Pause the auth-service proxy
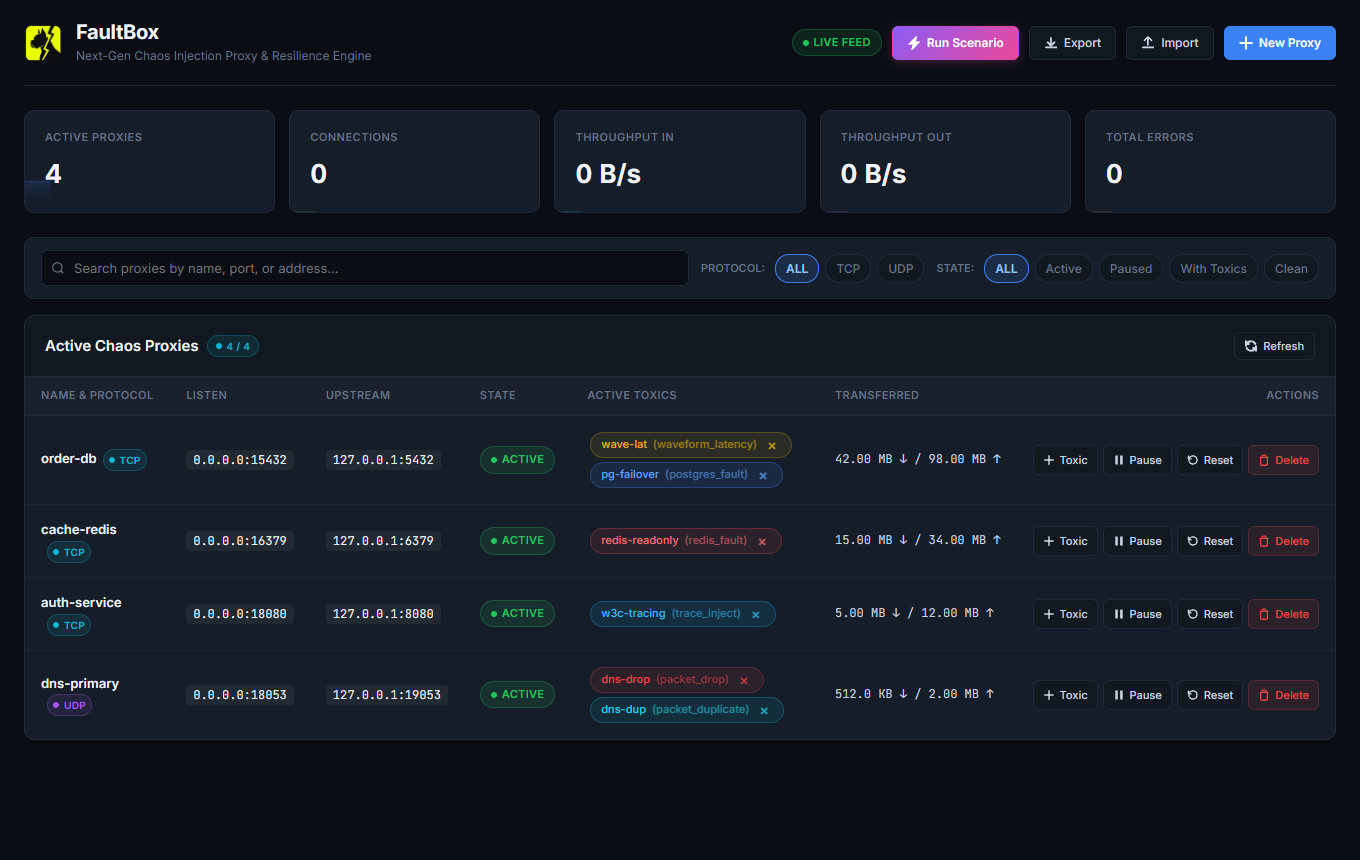 (1137, 614)
